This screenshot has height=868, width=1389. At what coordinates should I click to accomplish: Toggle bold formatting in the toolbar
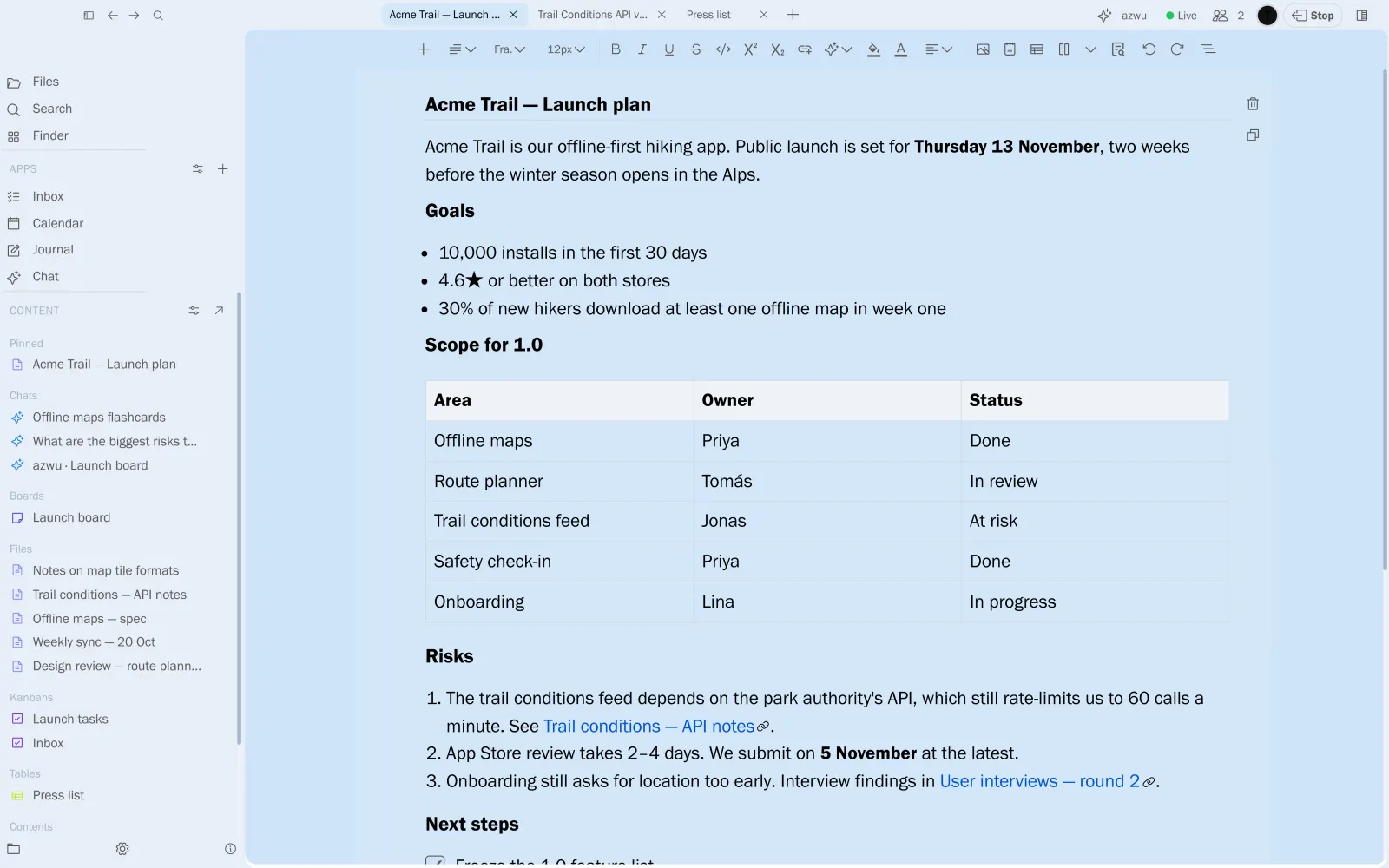click(616, 49)
